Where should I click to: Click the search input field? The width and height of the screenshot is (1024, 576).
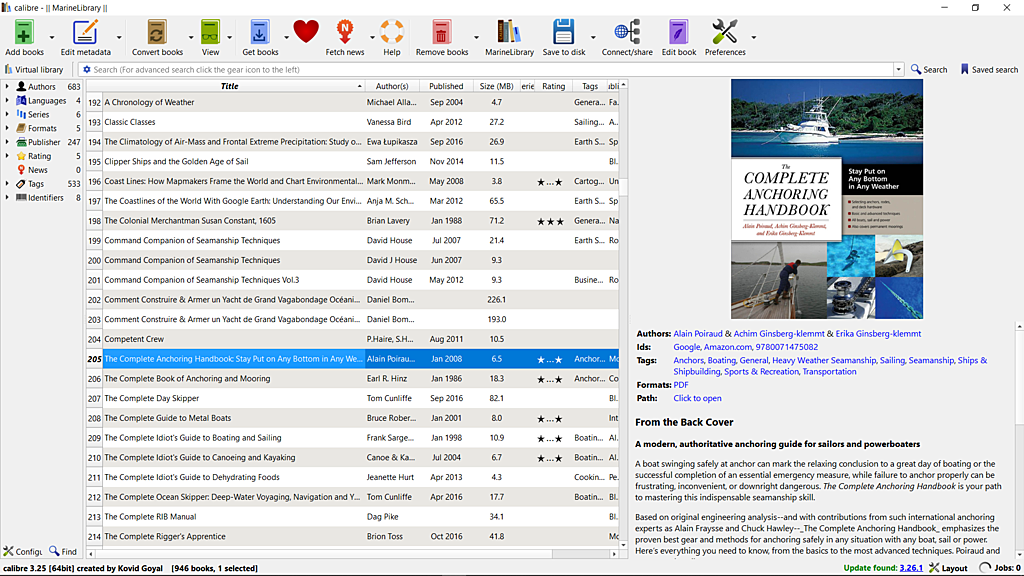click(x=492, y=69)
